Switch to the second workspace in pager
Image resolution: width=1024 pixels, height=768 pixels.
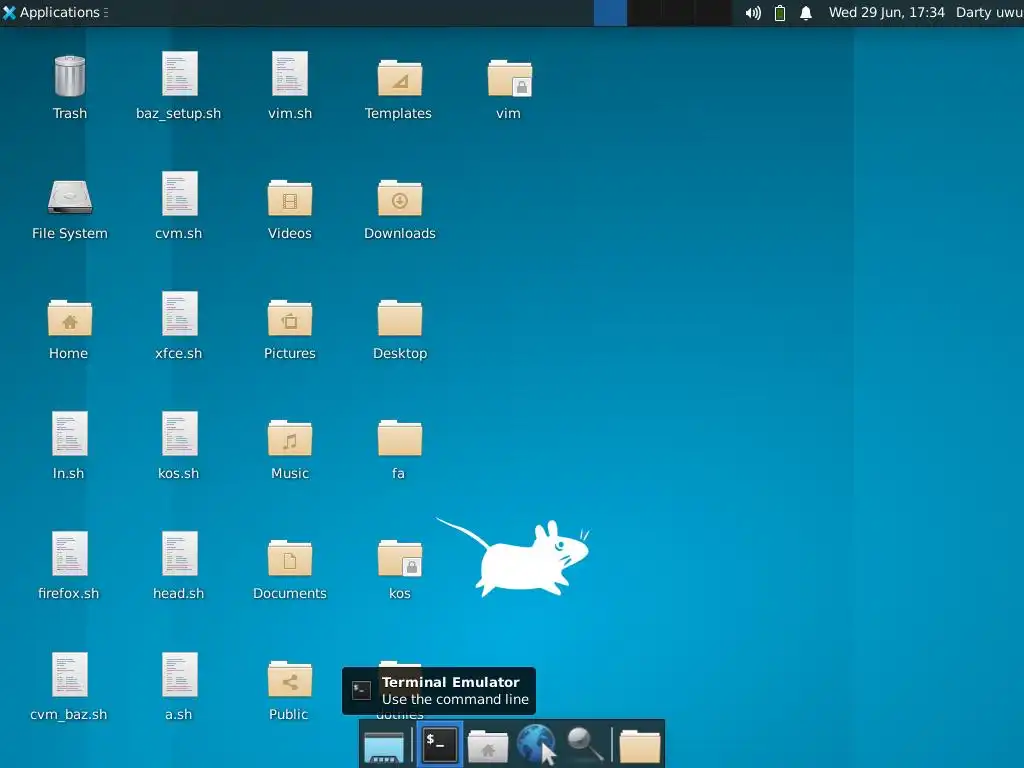click(x=644, y=13)
